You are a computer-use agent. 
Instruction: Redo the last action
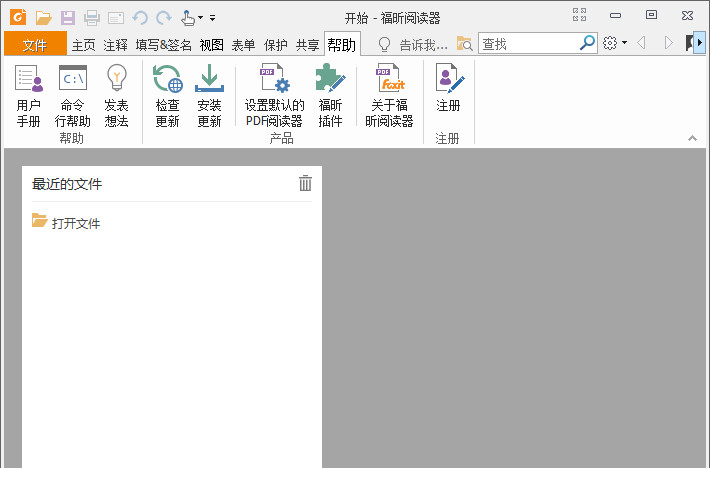pyautogui.click(x=163, y=18)
